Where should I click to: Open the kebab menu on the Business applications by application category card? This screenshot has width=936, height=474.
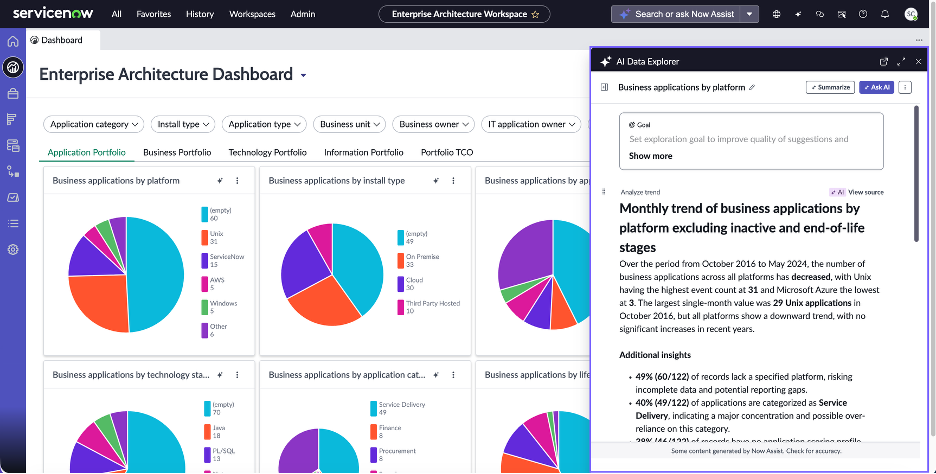click(x=453, y=375)
